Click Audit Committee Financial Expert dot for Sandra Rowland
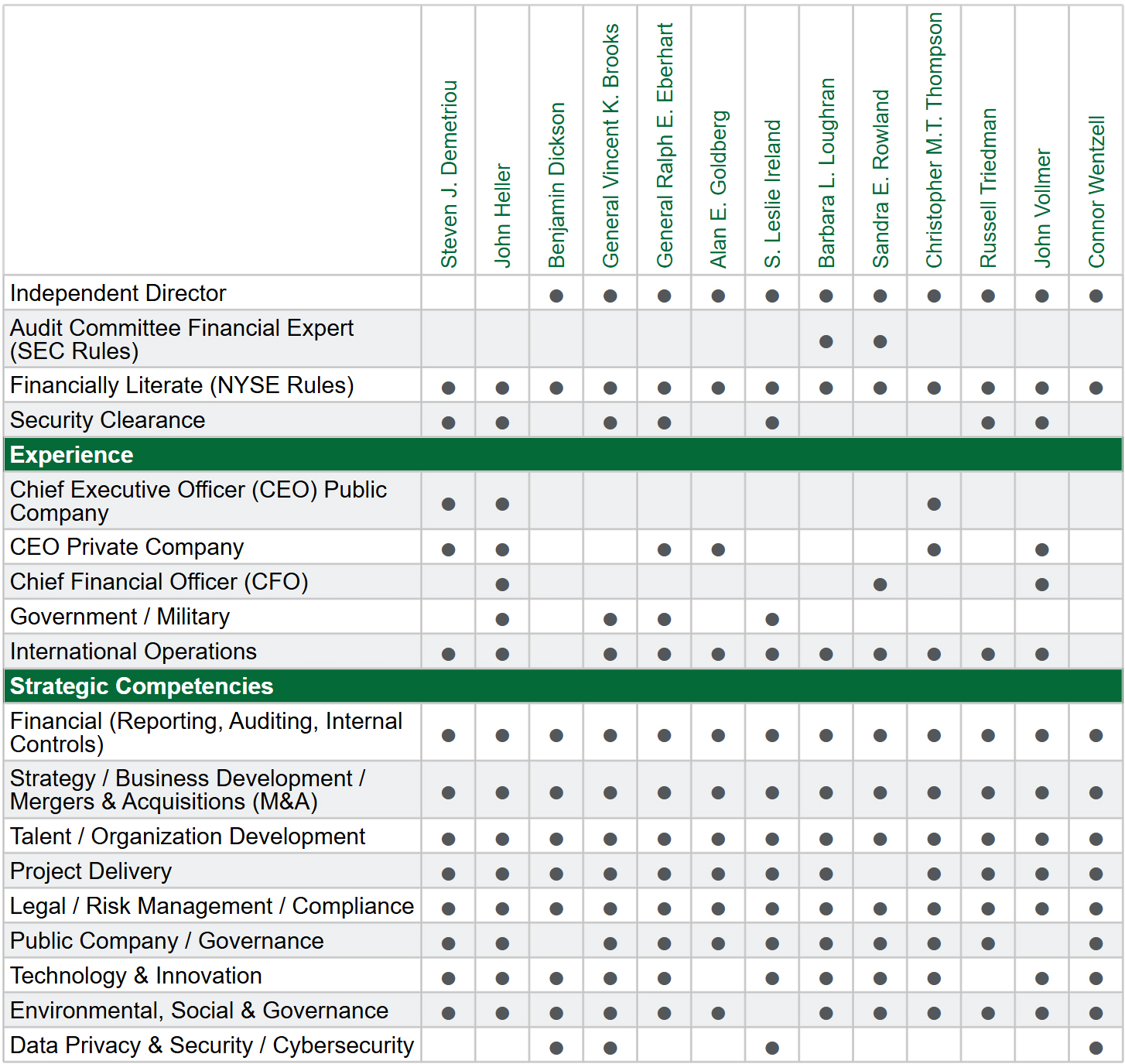The height and width of the screenshot is (1064, 1125). point(881,341)
